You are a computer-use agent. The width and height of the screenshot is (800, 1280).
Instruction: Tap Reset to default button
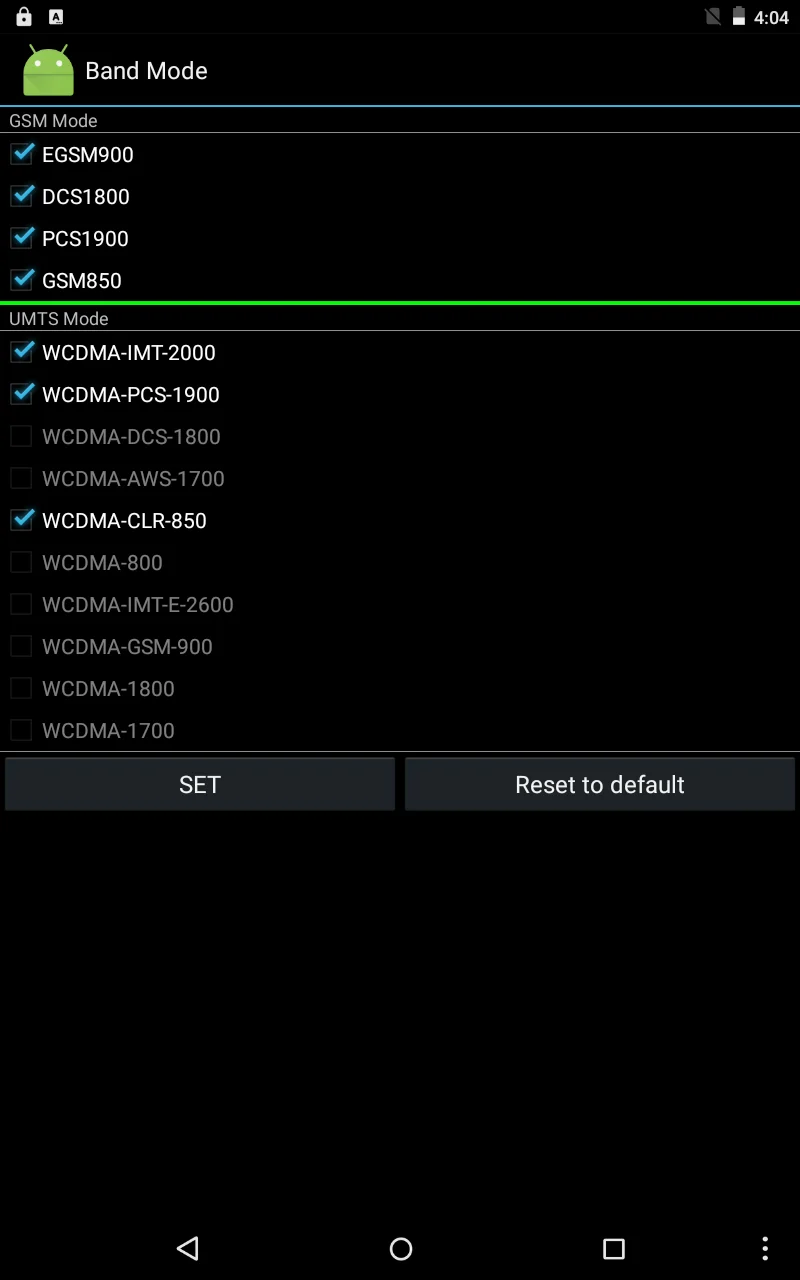coord(600,784)
